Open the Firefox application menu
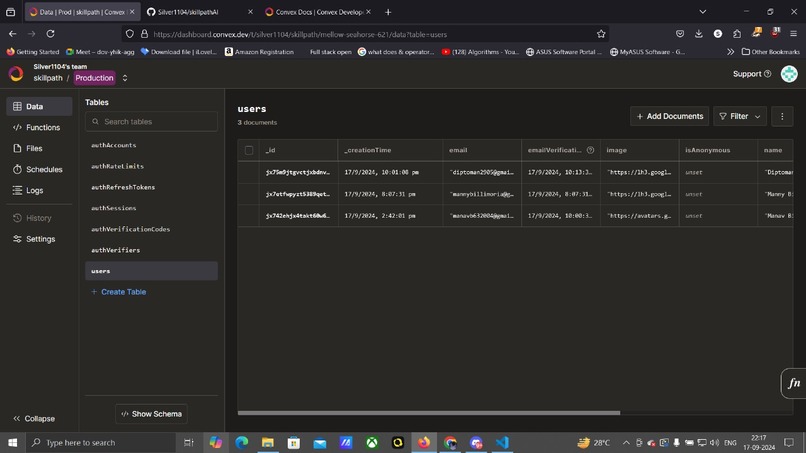Viewport: 806px width, 453px height. pyautogui.click(x=793, y=34)
